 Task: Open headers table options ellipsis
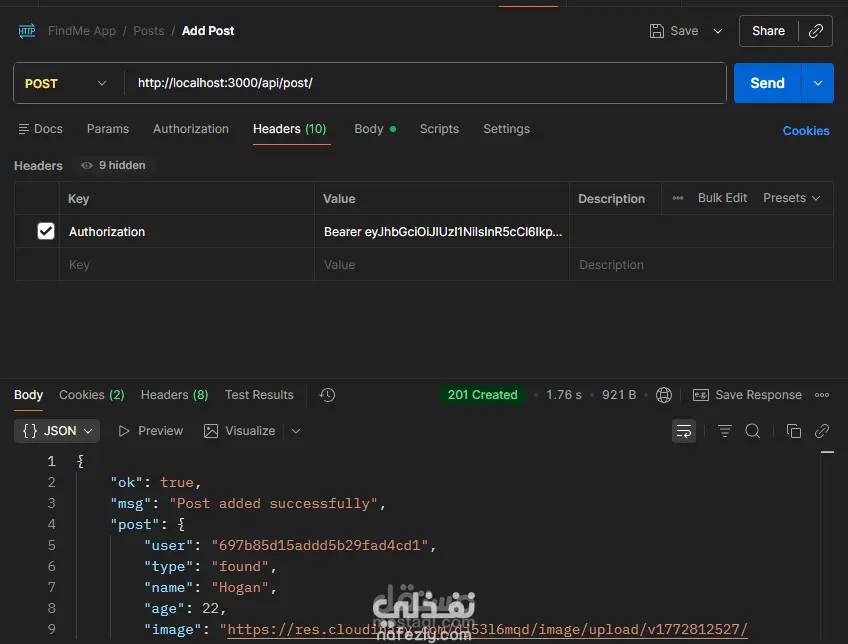click(x=678, y=198)
